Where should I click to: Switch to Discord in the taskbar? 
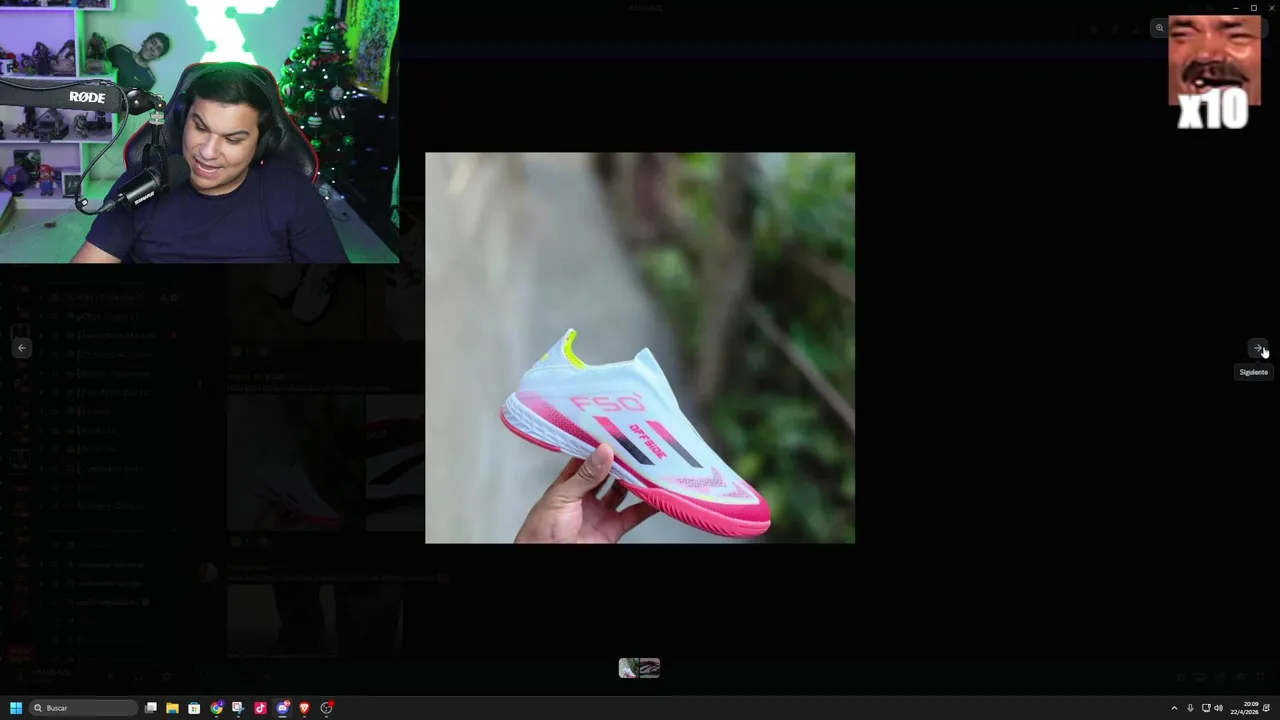[283, 708]
